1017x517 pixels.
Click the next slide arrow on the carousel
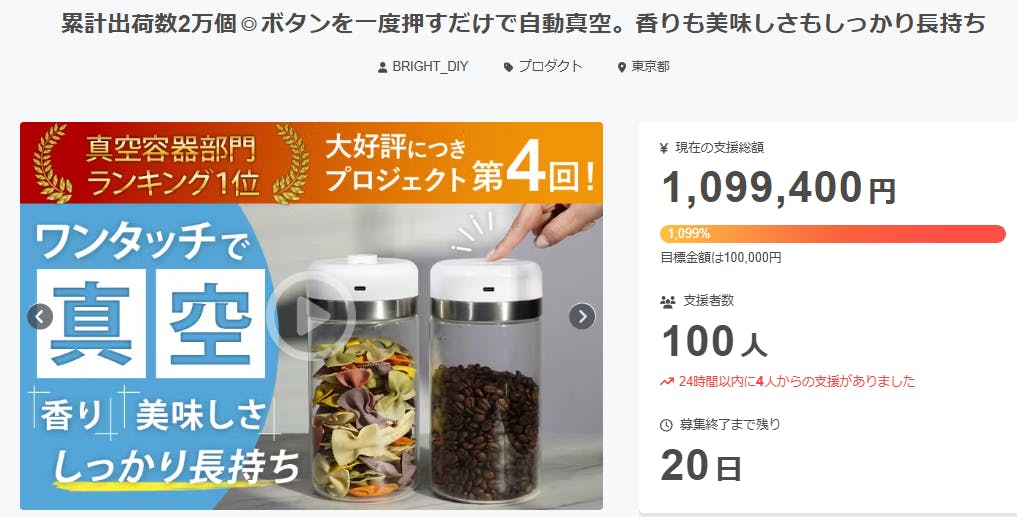(x=582, y=317)
